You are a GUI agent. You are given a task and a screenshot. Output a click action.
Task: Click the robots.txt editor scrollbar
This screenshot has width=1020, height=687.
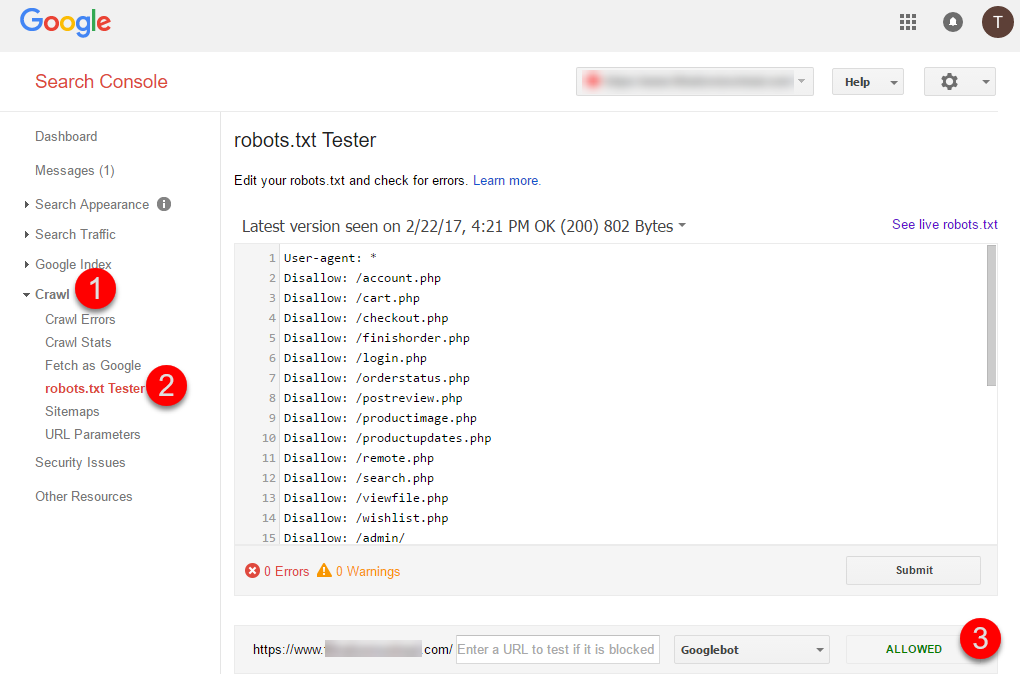point(991,316)
